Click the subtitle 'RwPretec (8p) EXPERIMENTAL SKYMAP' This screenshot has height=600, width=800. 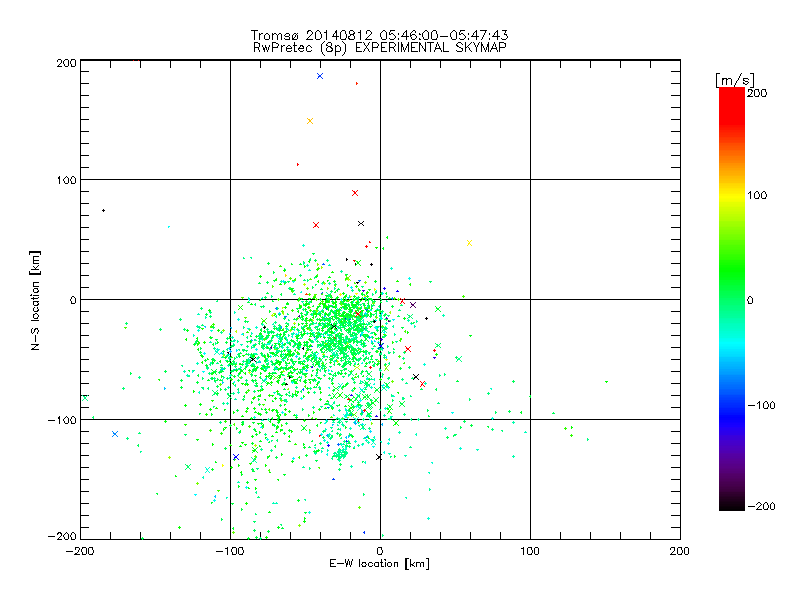380,48
